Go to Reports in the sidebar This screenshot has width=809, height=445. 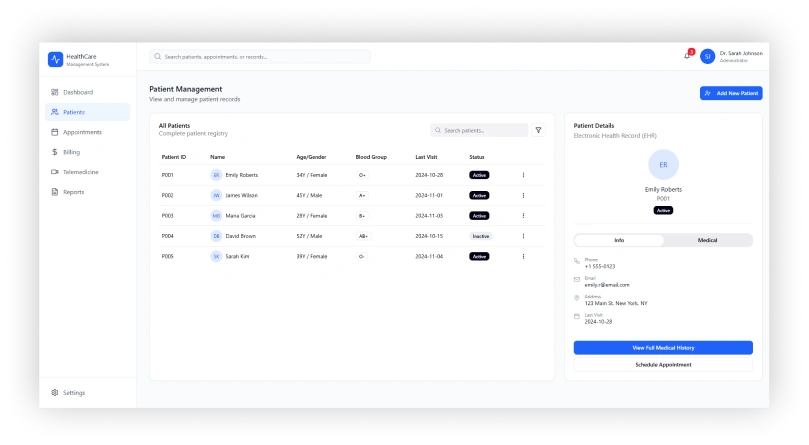coord(73,192)
